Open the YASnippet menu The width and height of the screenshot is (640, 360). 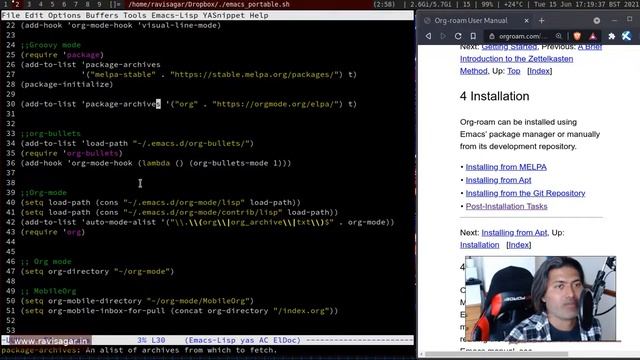(x=224, y=16)
